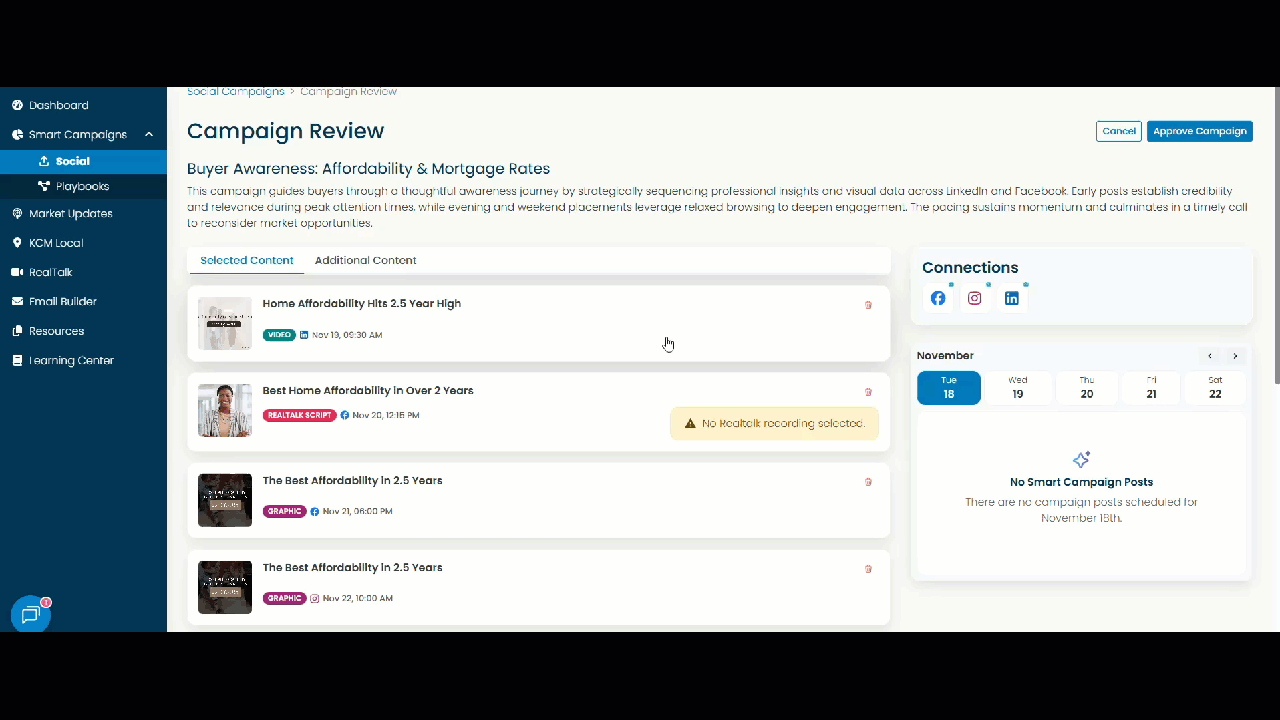Viewport: 1280px width, 720px height.
Task: Go to next week in November calendar
Action: [x=1235, y=355]
